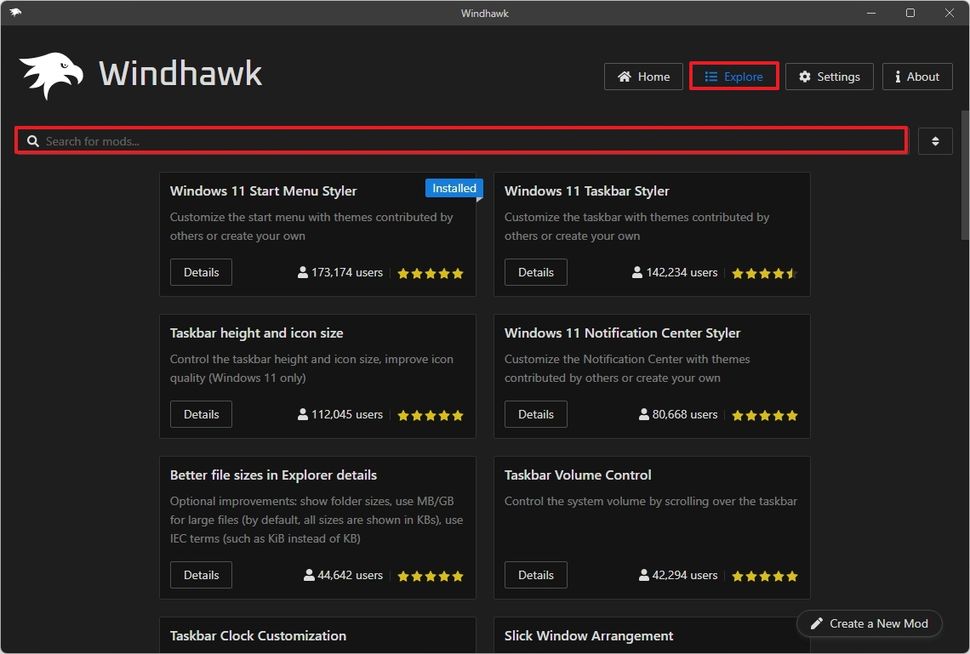Open Details for Taskbar height and icon size

point(201,415)
